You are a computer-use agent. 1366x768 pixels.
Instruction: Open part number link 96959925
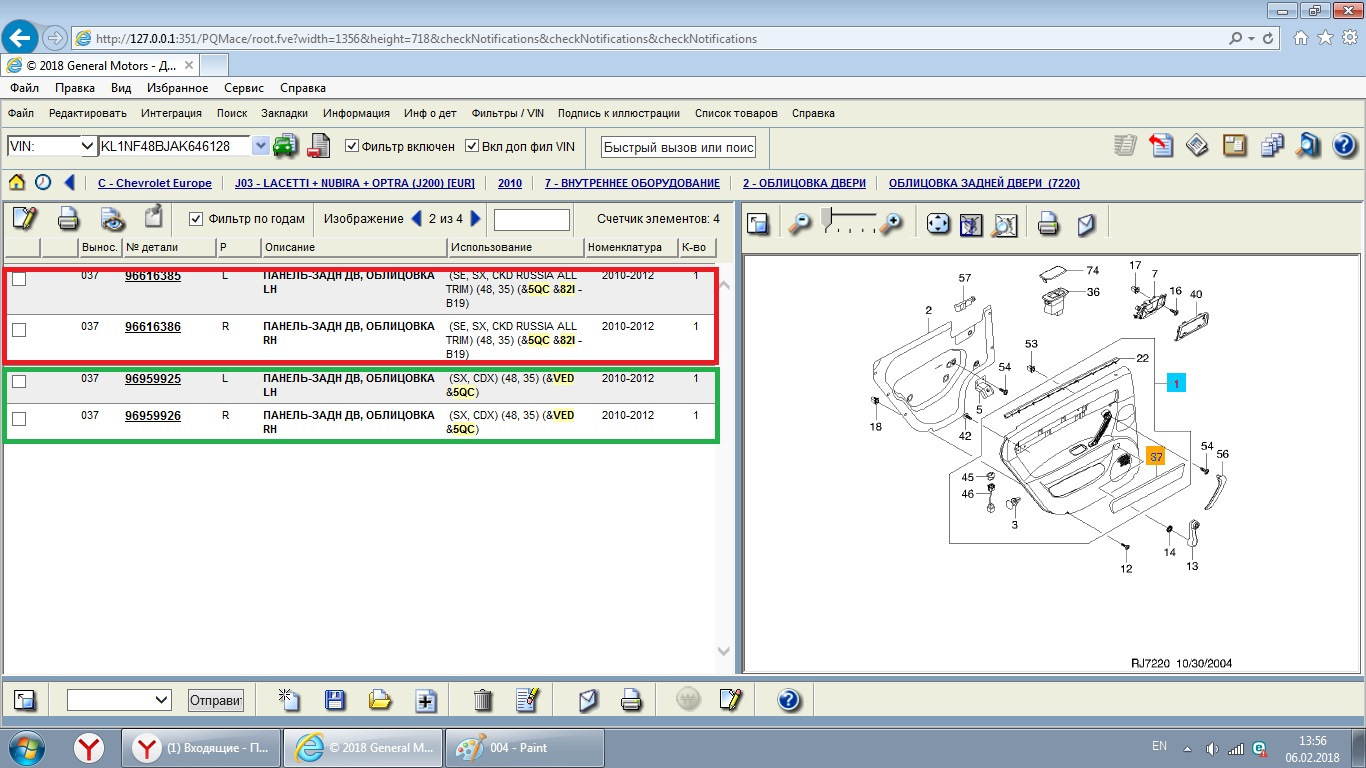(152, 379)
